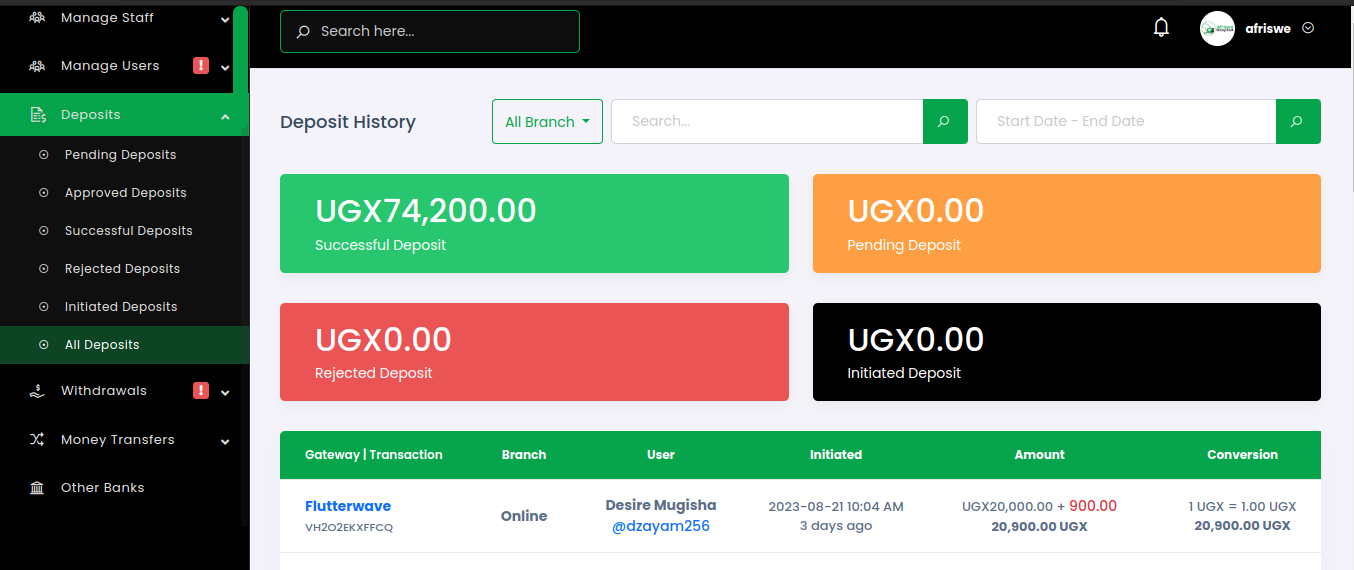
Task: Click the "1 UGX = 1.00 UGX" conversion rate
Action: tap(1243, 507)
